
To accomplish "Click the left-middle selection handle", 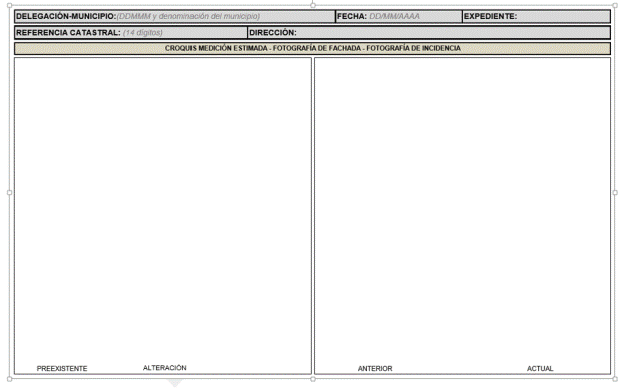I will tap(10, 193).
